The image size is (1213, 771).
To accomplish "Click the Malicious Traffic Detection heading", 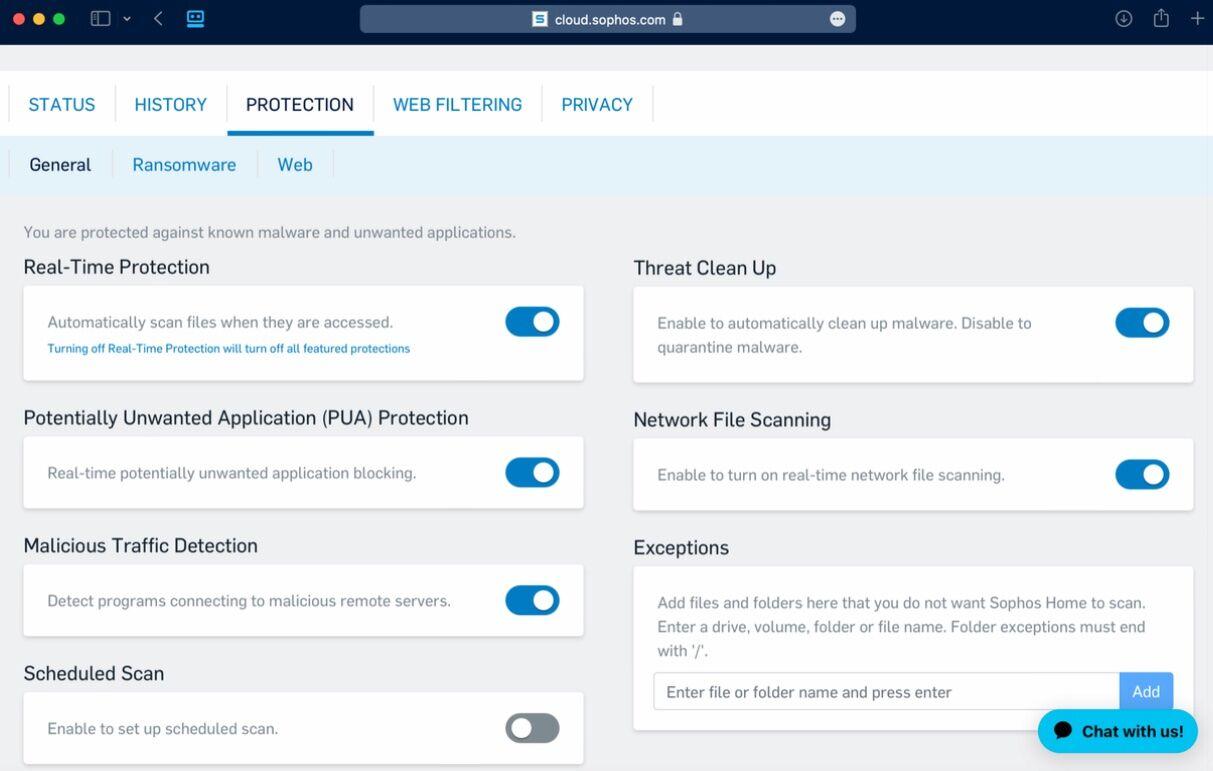I will pos(141,546).
